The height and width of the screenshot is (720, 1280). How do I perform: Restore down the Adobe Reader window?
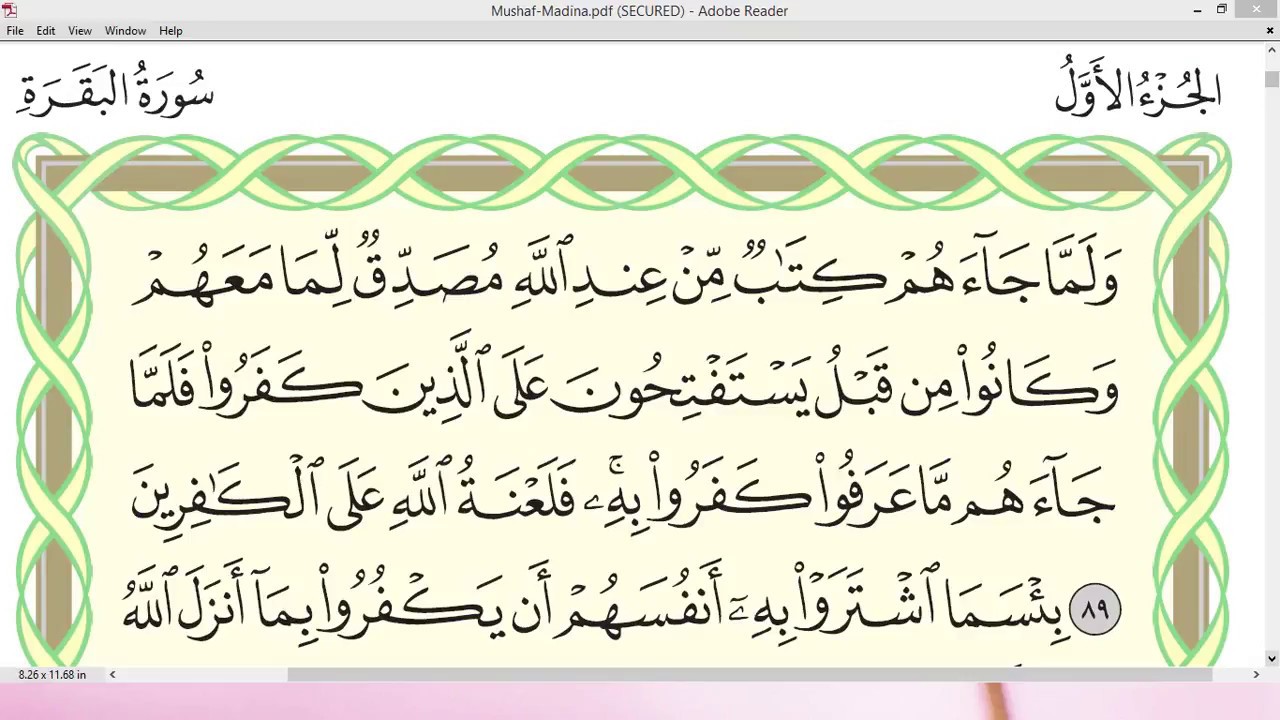(x=1222, y=10)
